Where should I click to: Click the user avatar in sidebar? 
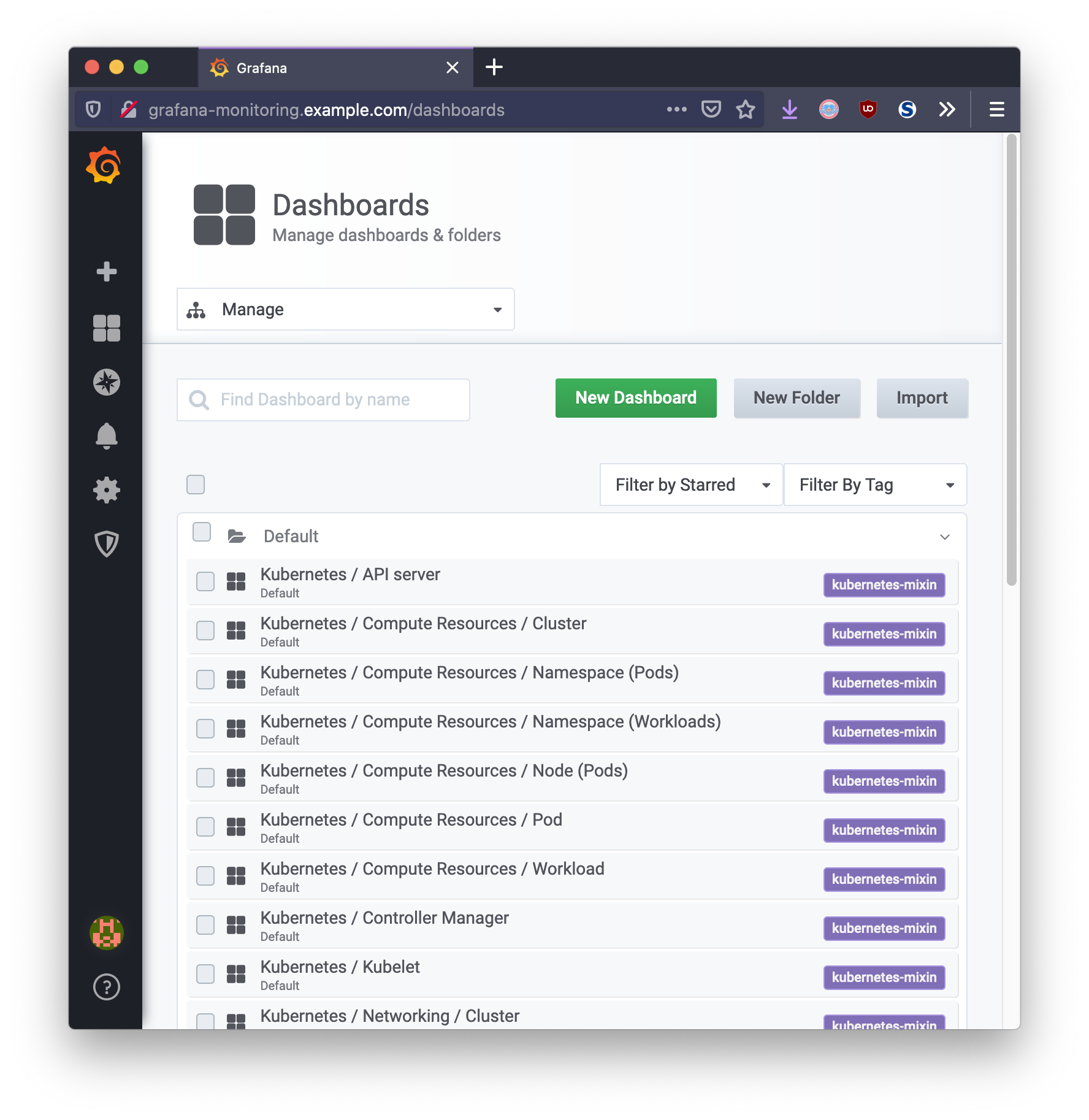pyautogui.click(x=107, y=933)
